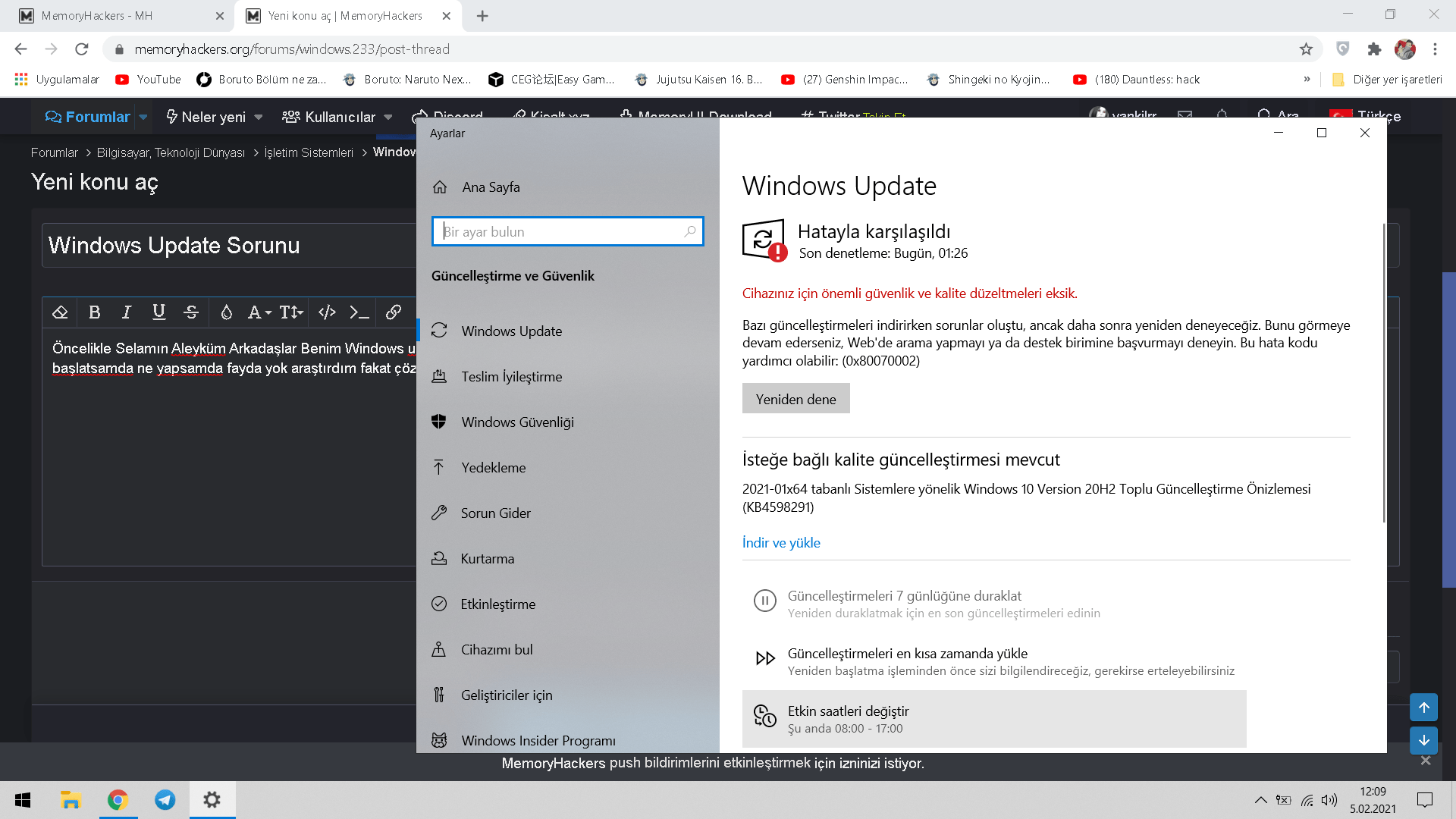The height and width of the screenshot is (819, 1456).
Task: Open Forumlar menu in site navigation
Action: (x=87, y=117)
